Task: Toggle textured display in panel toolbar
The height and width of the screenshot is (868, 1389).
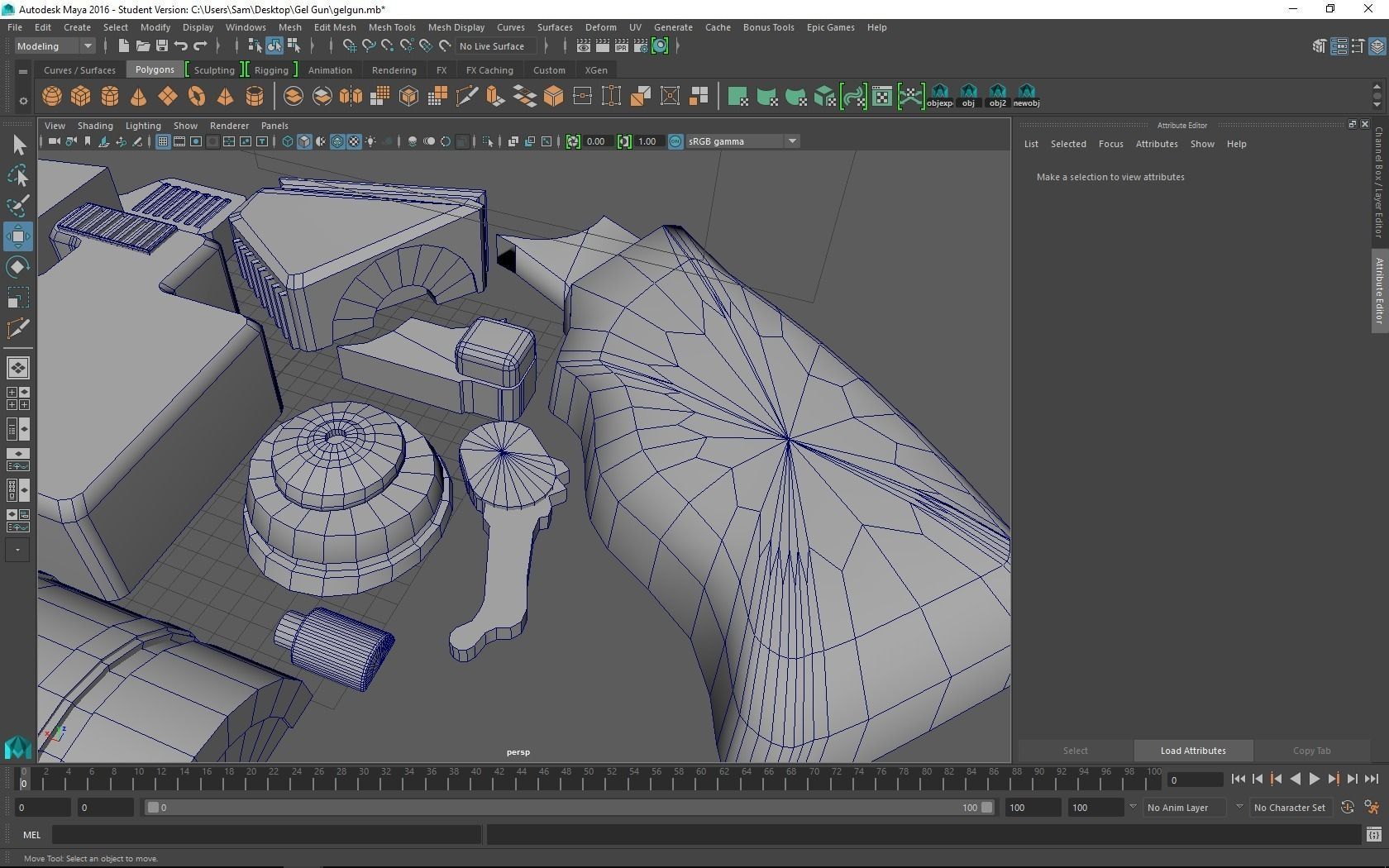Action: coord(354,141)
